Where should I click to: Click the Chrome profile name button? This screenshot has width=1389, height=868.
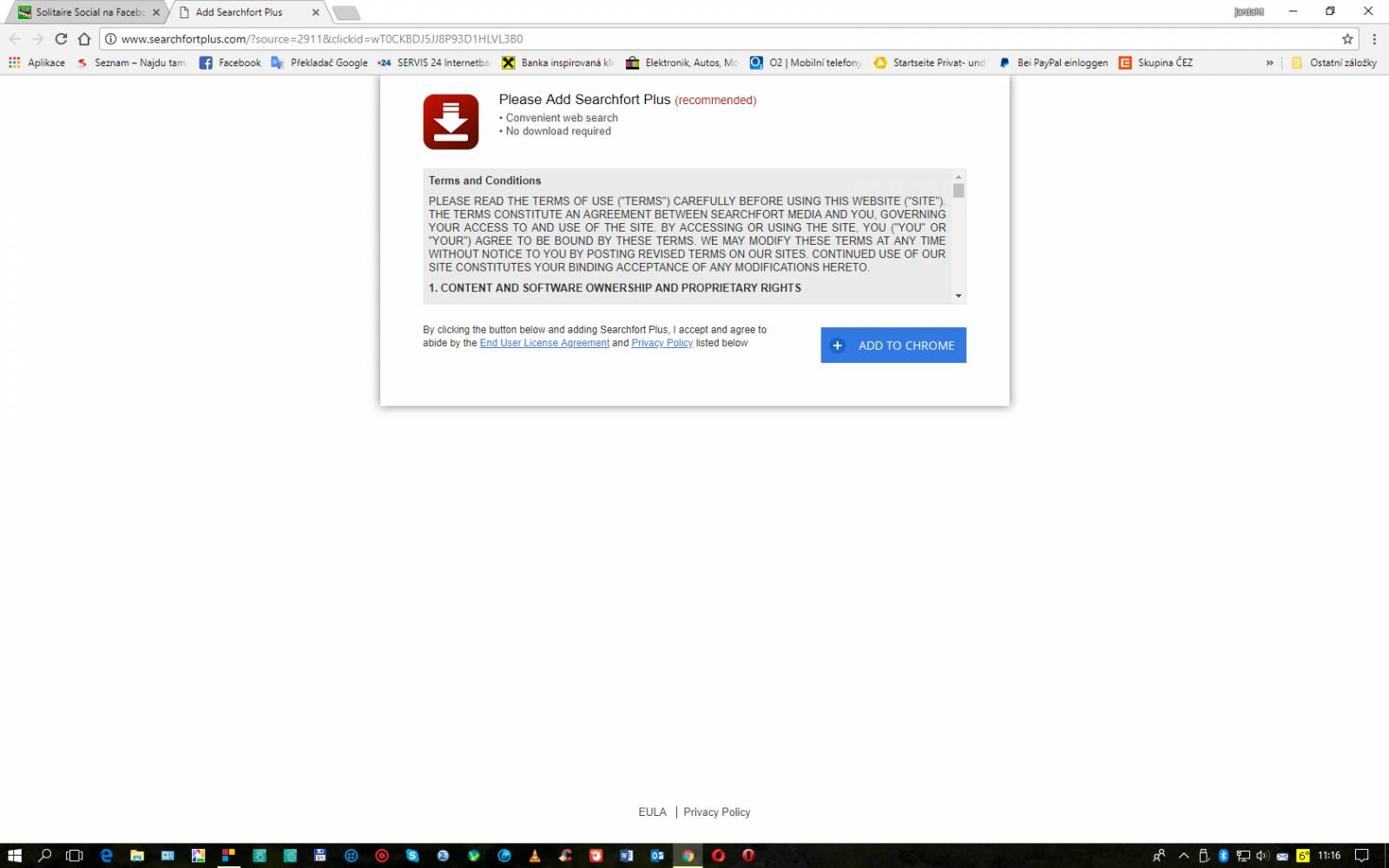[x=1248, y=11]
